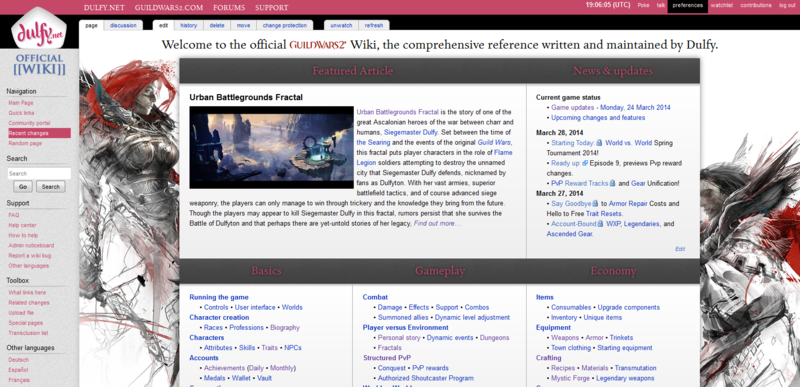The image size is (800, 387).
Task: Open the contributions link
Action: point(756,6)
